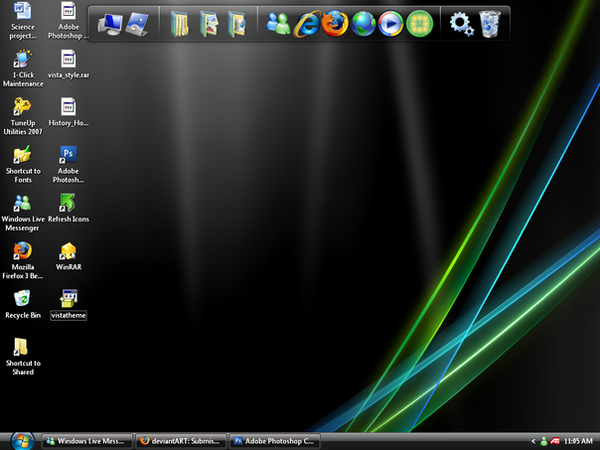The height and width of the screenshot is (450, 600).
Task: Select the desktop Recycle Bin icon
Action: click(x=23, y=305)
